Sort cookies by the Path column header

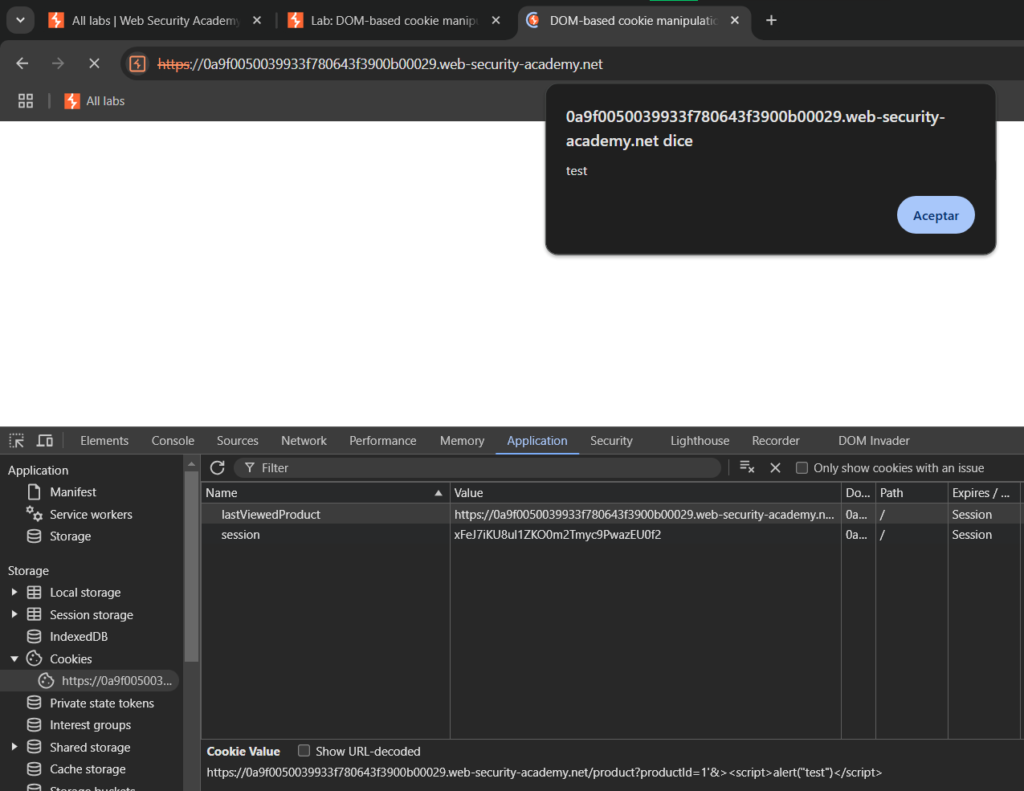[x=911, y=493]
